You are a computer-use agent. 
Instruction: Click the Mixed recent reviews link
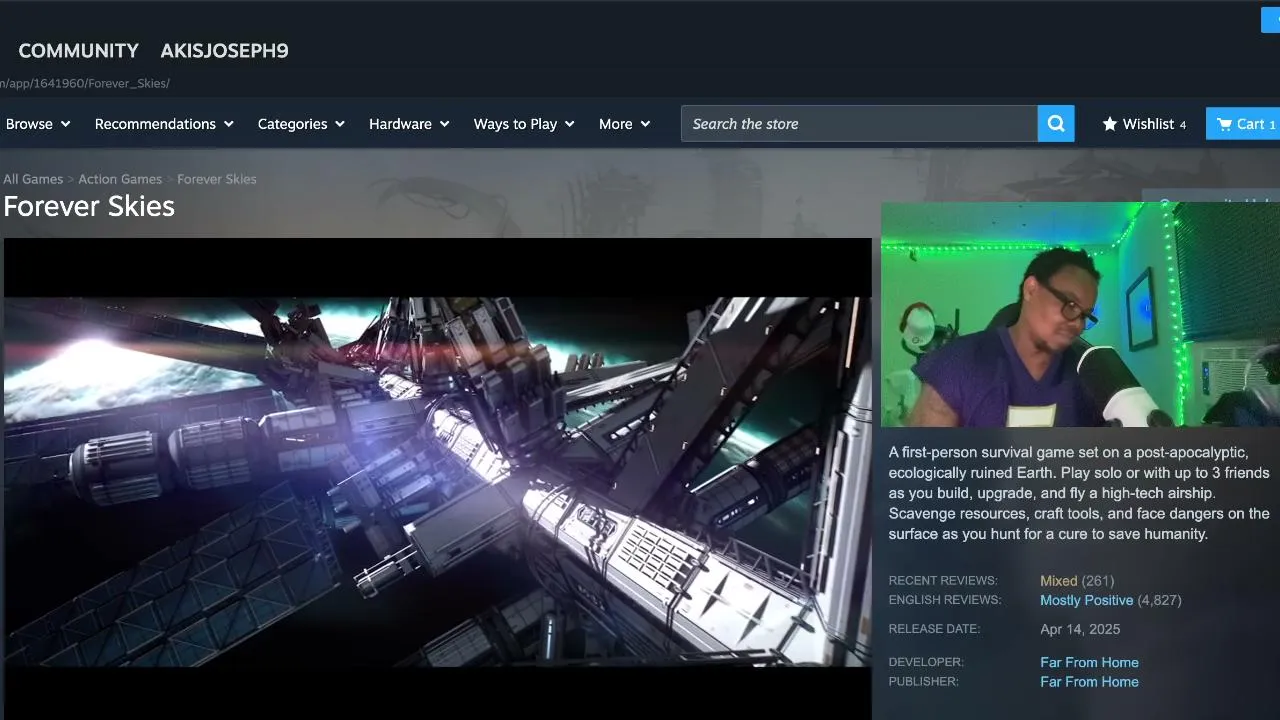point(1058,581)
